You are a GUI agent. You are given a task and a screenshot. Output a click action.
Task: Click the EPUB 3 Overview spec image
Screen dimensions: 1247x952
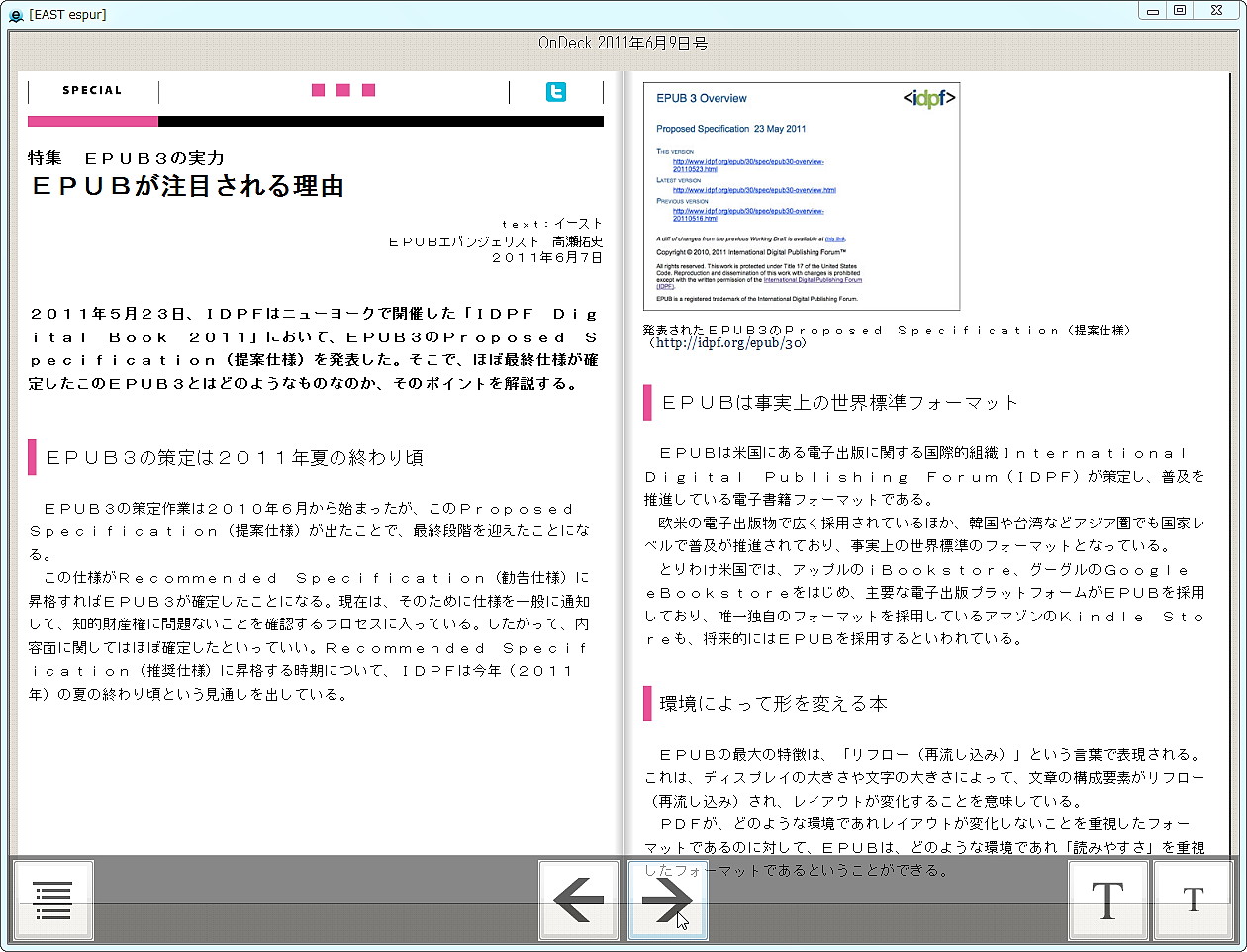802,195
